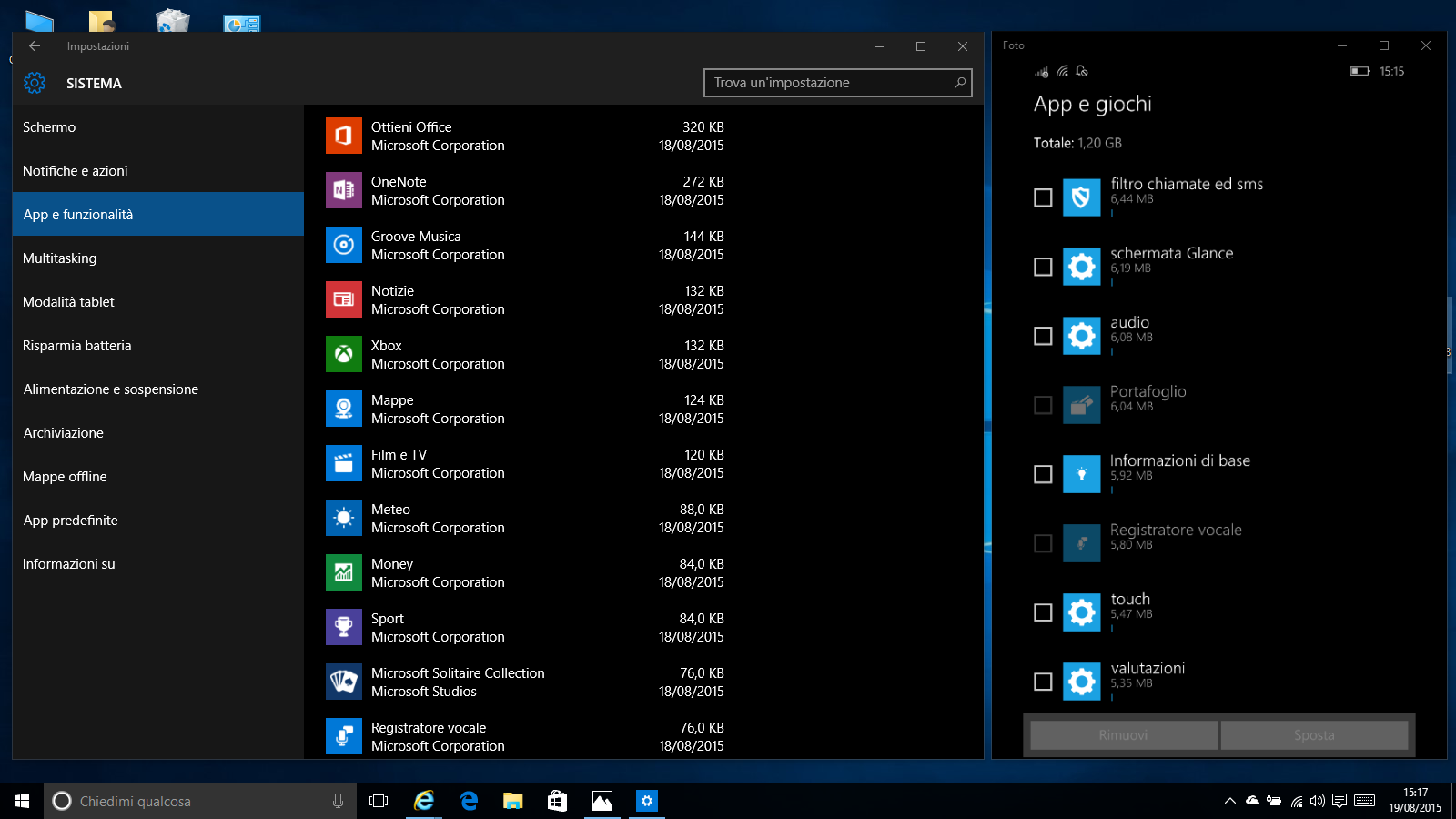
Task: Tick the touch checkbox
Action: click(x=1043, y=612)
